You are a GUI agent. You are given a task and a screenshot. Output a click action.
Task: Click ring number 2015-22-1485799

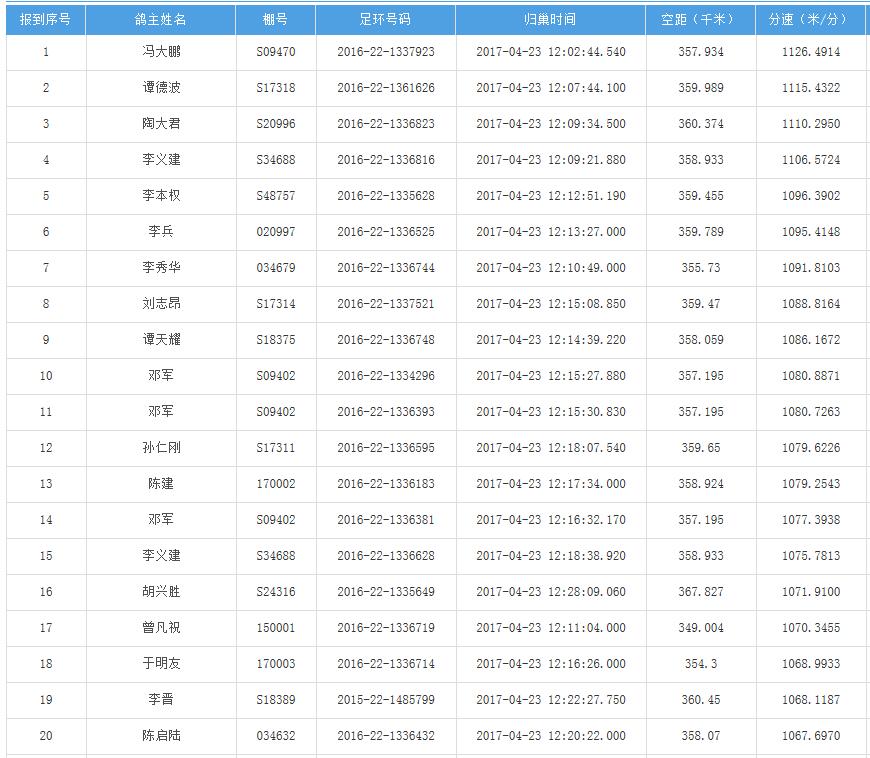click(x=385, y=700)
